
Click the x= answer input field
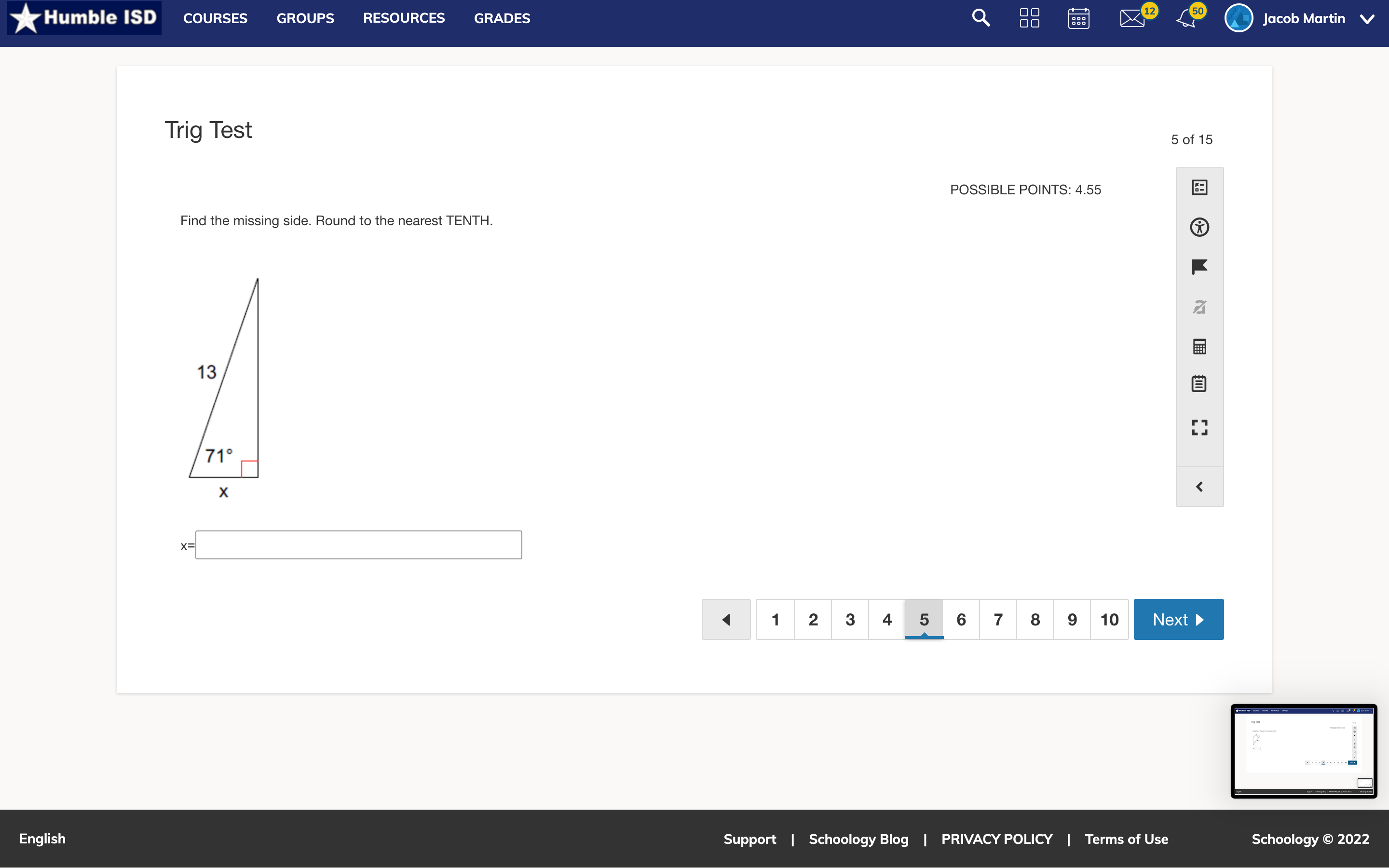click(x=357, y=544)
